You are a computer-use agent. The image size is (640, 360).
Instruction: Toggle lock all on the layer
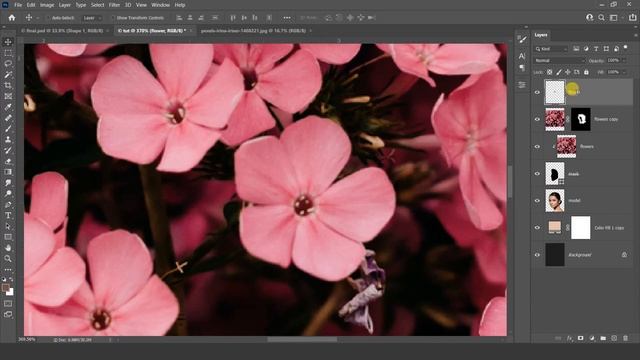pyautogui.click(x=586, y=72)
